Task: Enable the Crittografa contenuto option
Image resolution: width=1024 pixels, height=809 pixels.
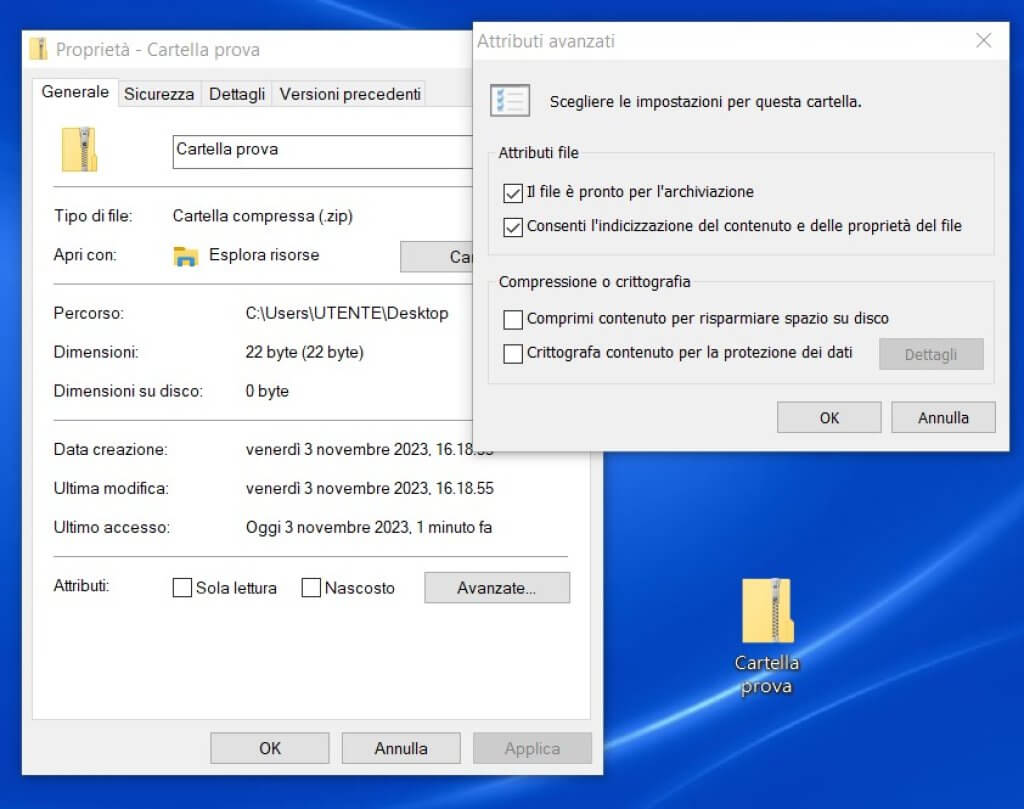Action: (513, 353)
